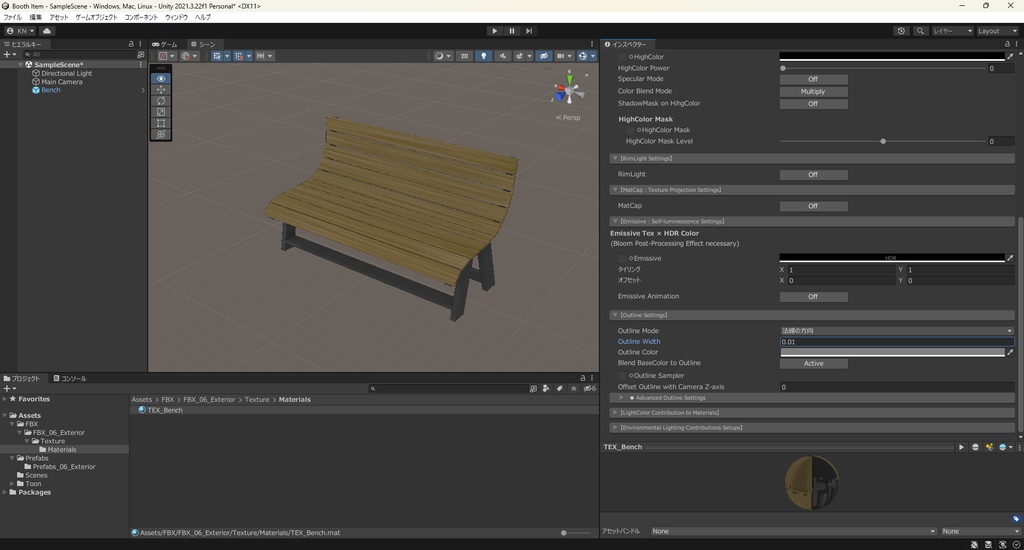The height and width of the screenshot is (550, 1024).
Task: Toggle 2D view mode in scene
Action: (x=464, y=56)
